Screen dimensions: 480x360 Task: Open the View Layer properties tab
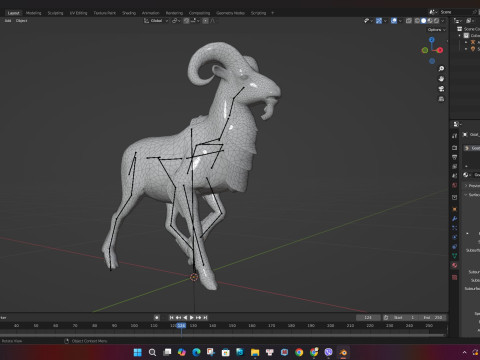point(455,166)
